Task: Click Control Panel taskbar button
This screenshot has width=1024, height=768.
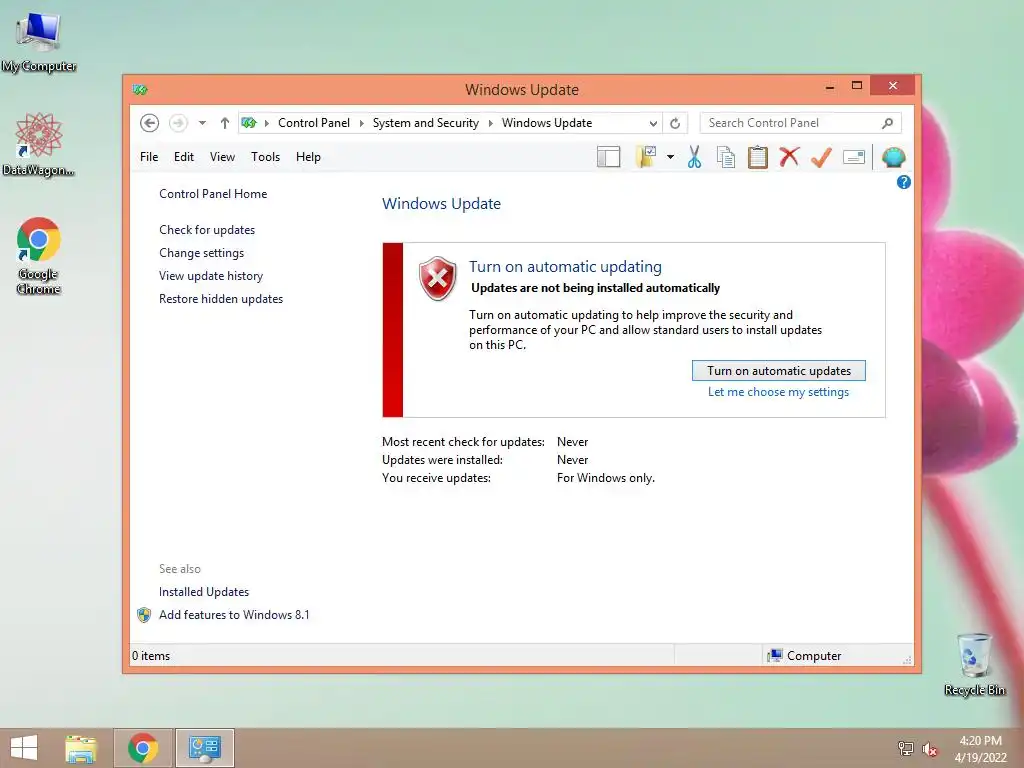Action: click(205, 748)
